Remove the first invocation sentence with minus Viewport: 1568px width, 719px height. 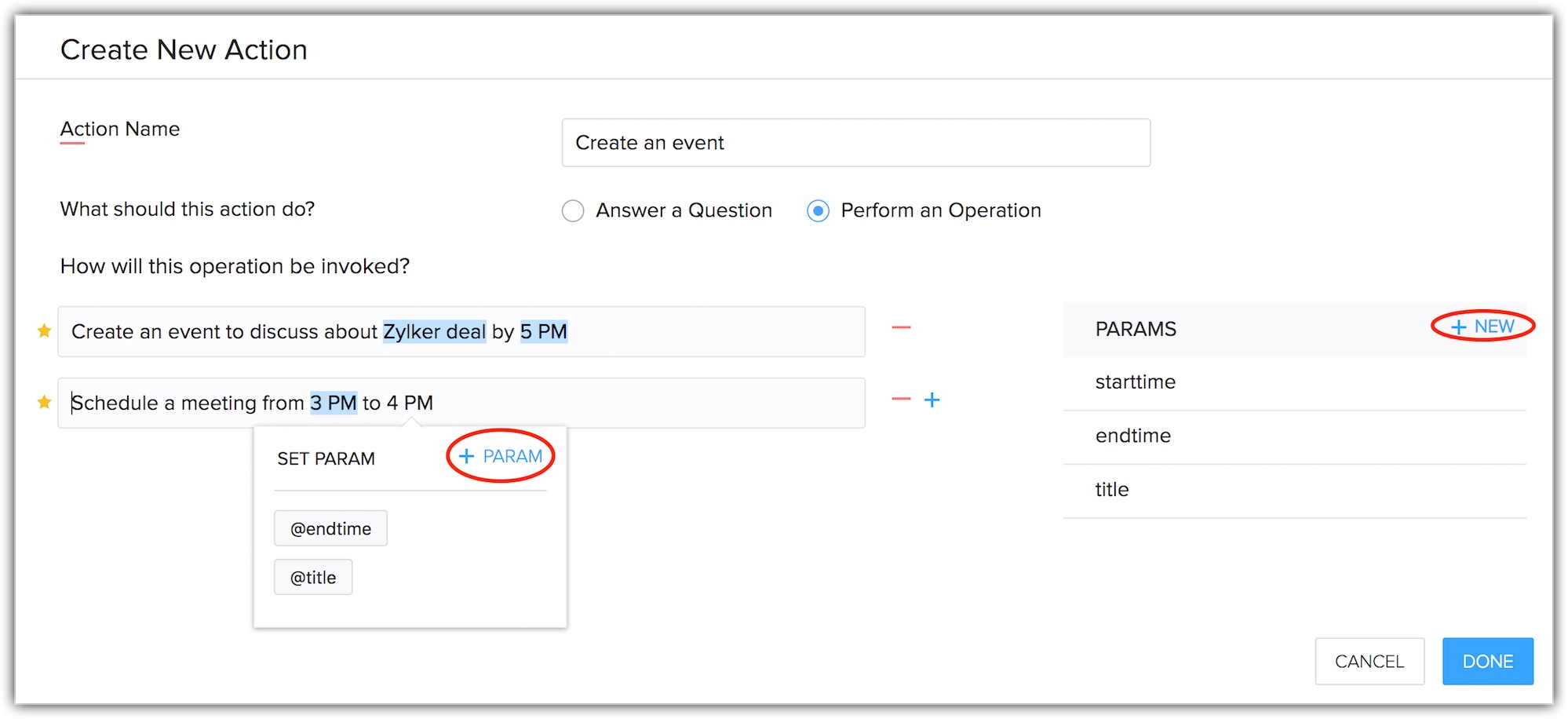pyautogui.click(x=901, y=327)
